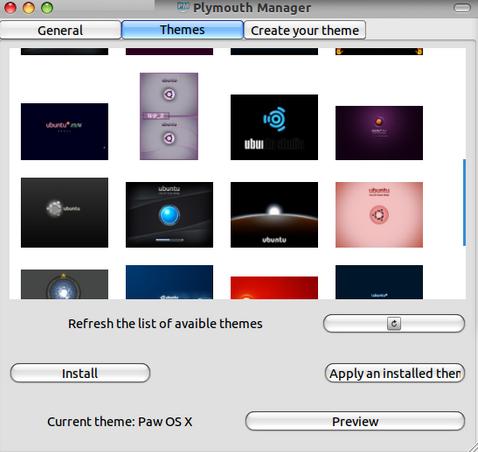Click the theme list vertical scrollbar
Viewport: 478px width, 452px height.
tap(464, 203)
